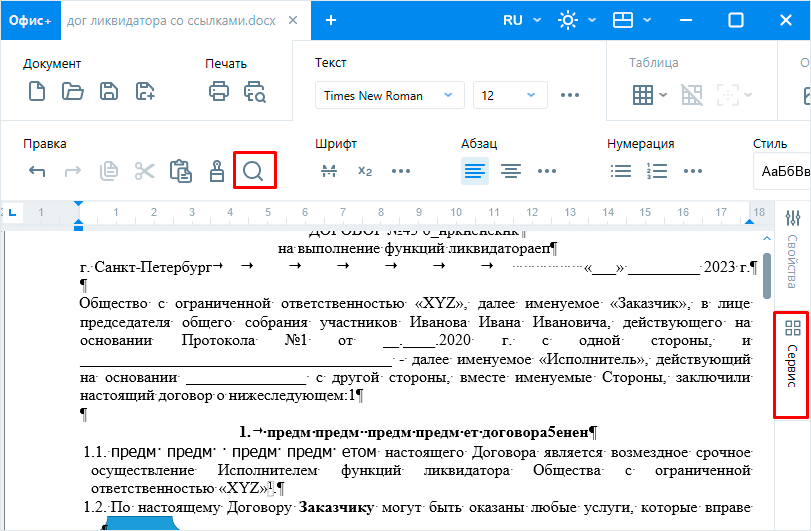Image resolution: width=811 pixels, height=531 pixels.
Task: Save the document with the floppy disk icon
Action: click(x=109, y=93)
